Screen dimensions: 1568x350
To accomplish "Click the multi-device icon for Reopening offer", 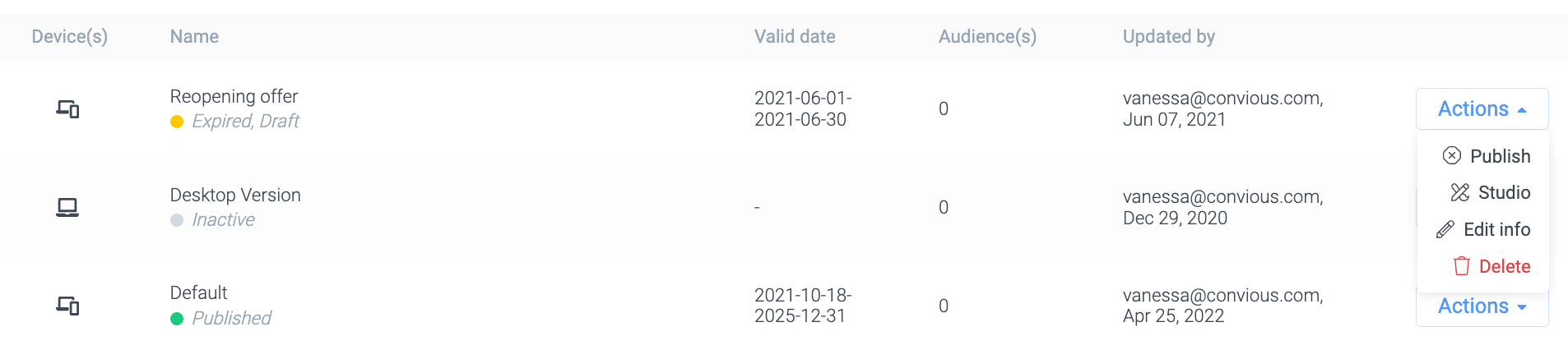I will [67, 108].
